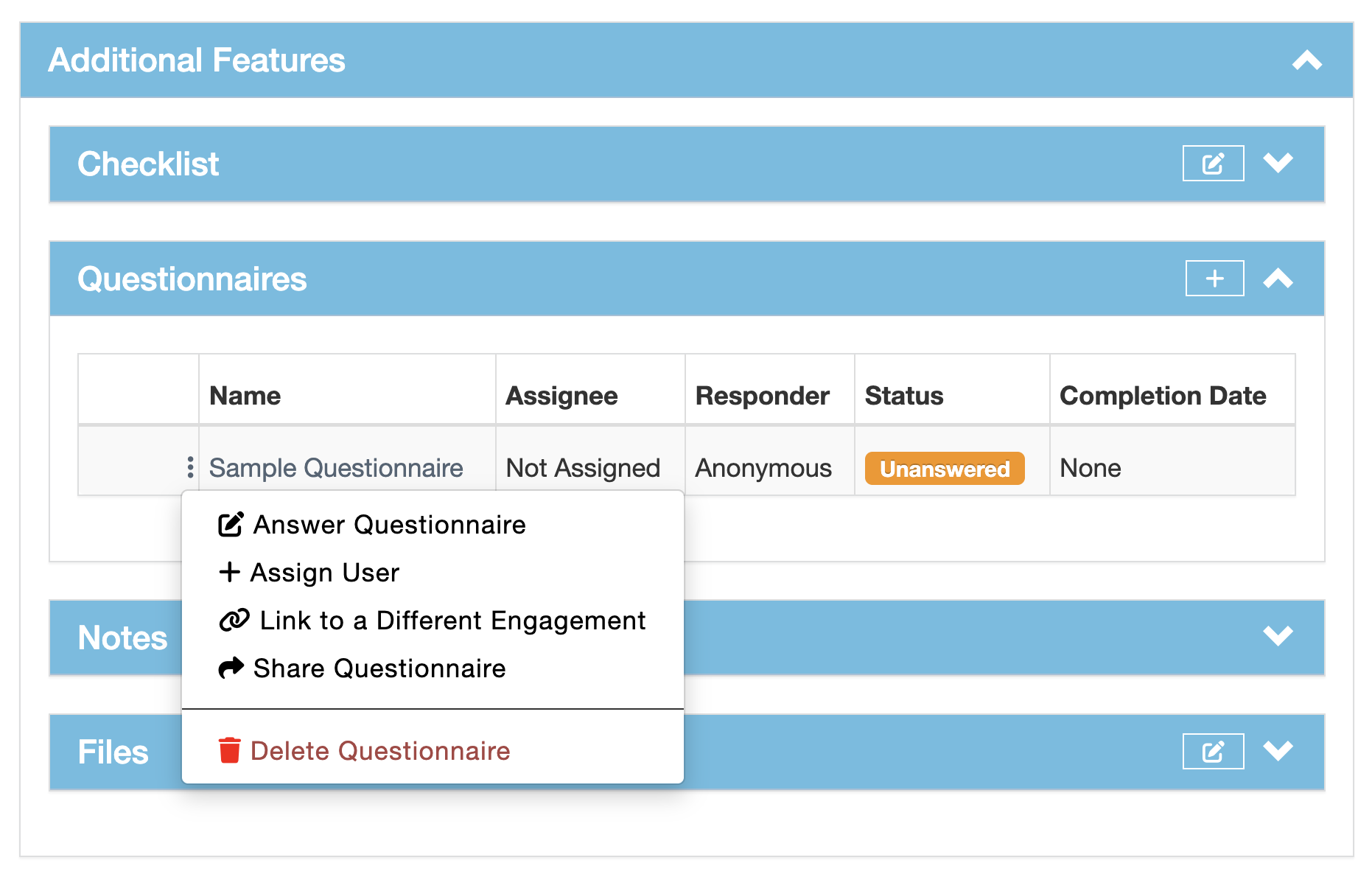The width and height of the screenshot is (1372, 877).
Task: Click the trash icon for Delete Questionnaire
Action: [229, 750]
